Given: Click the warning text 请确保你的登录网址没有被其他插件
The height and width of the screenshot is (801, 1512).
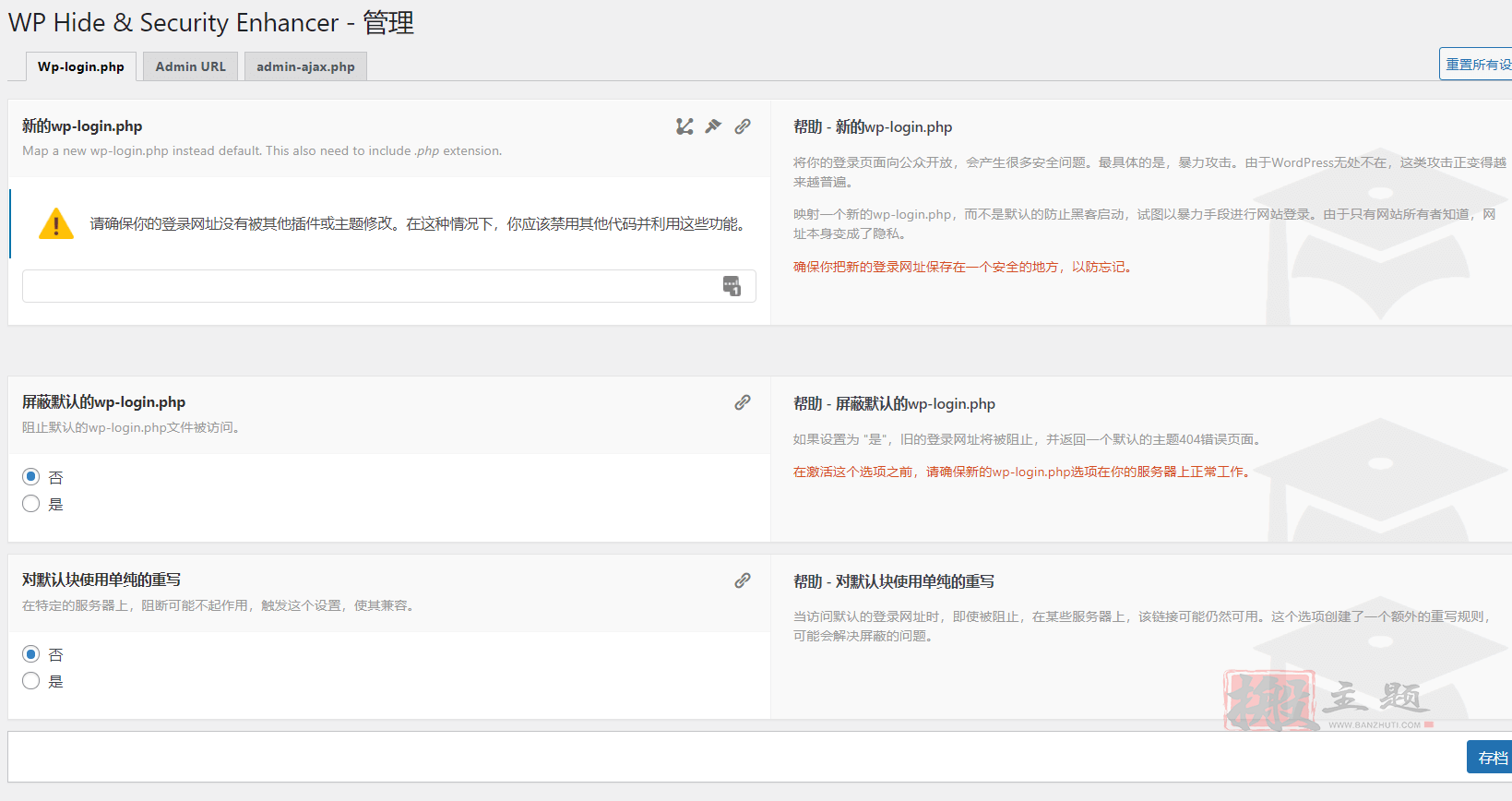Looking at the screenshot, I should [418, 223].
